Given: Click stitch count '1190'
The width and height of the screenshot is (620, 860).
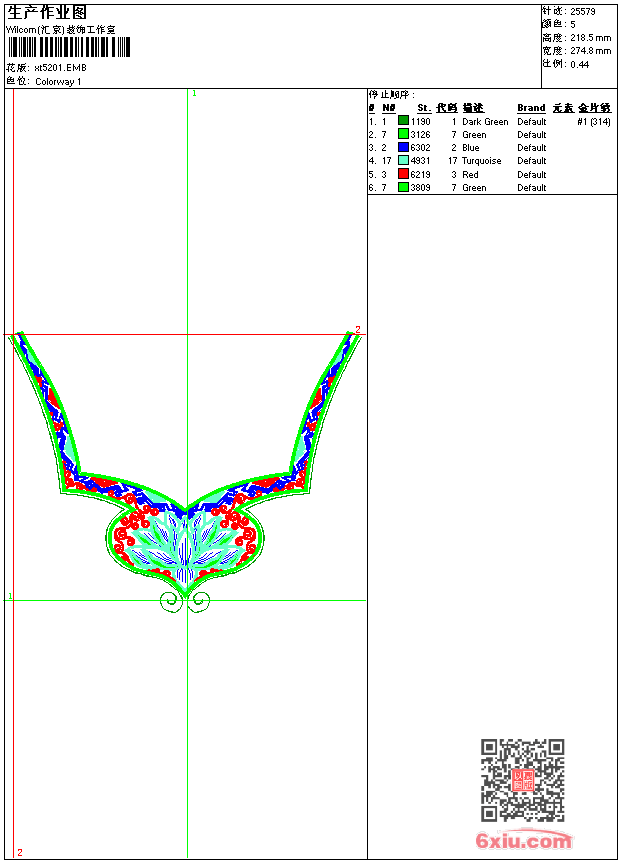Looking at the screenshot, I should click(420, 122).
